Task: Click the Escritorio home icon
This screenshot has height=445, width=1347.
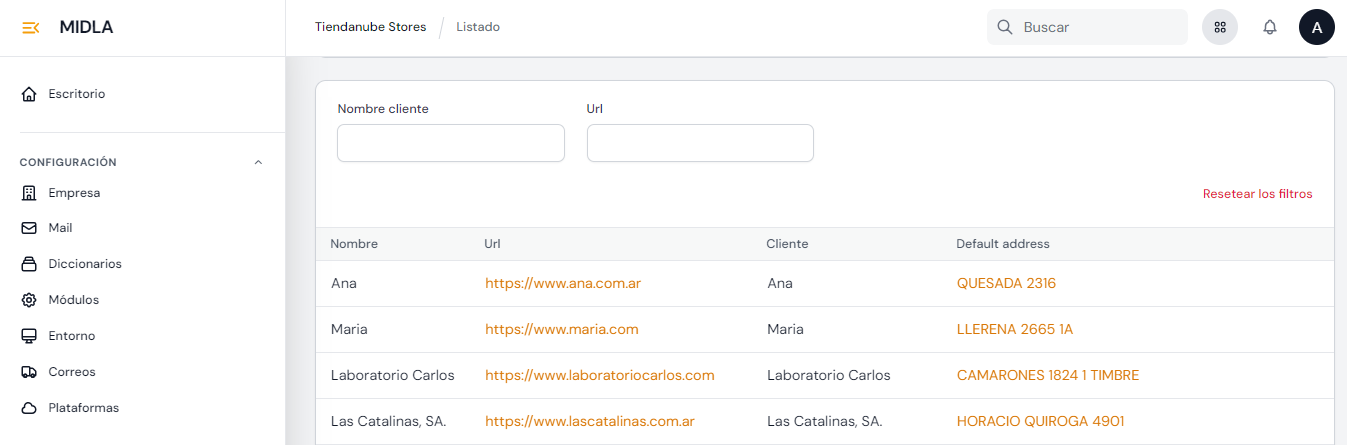Action: [x=29, y=94]
